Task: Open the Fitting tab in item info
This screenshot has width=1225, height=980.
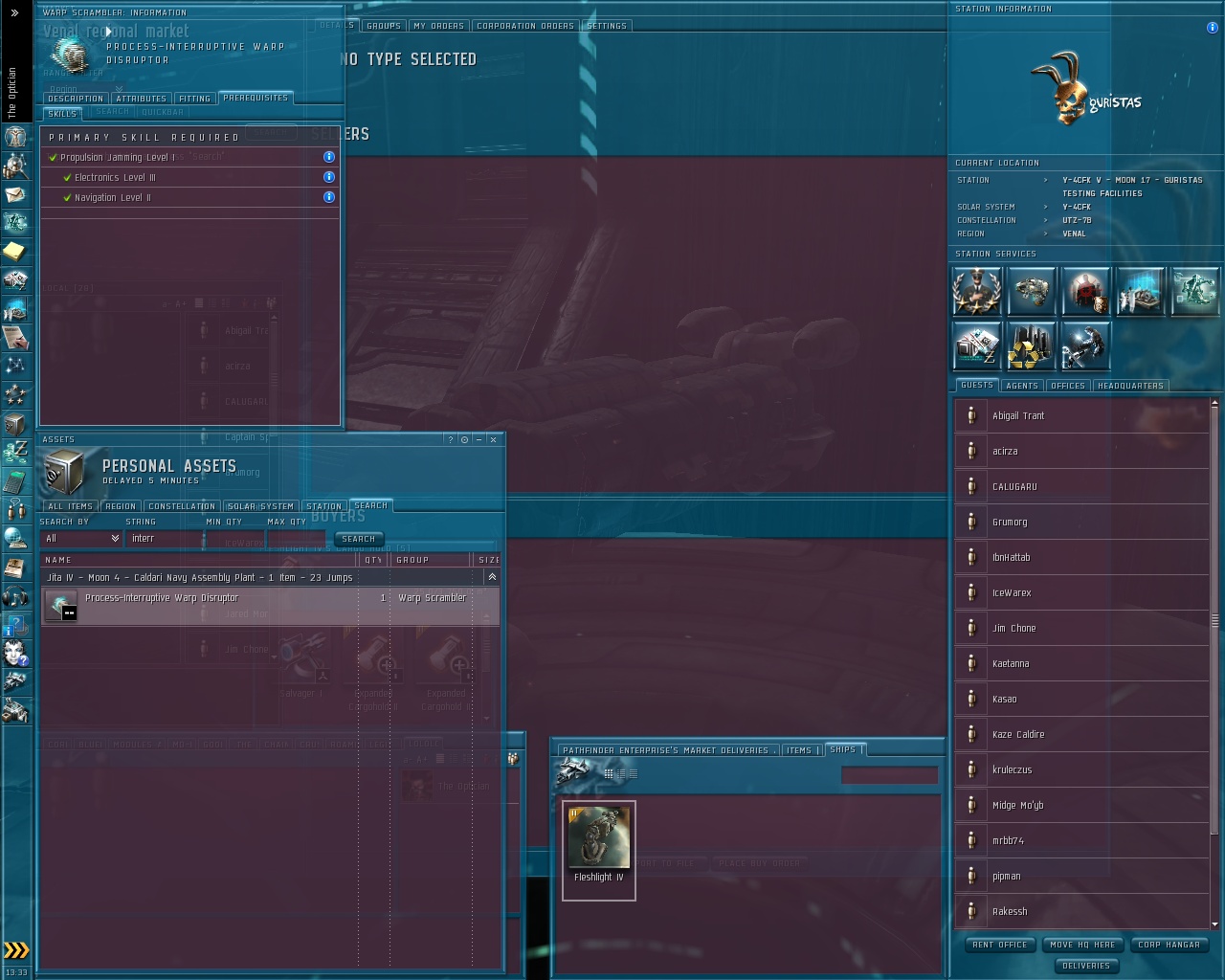Action: [194, 99]
